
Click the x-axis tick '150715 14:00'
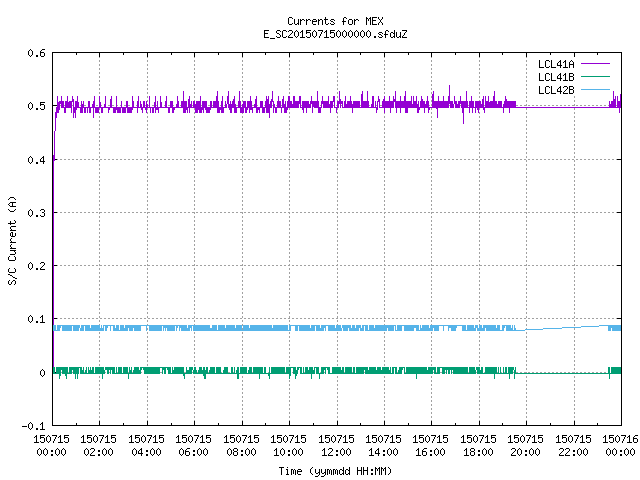point(383,446)
